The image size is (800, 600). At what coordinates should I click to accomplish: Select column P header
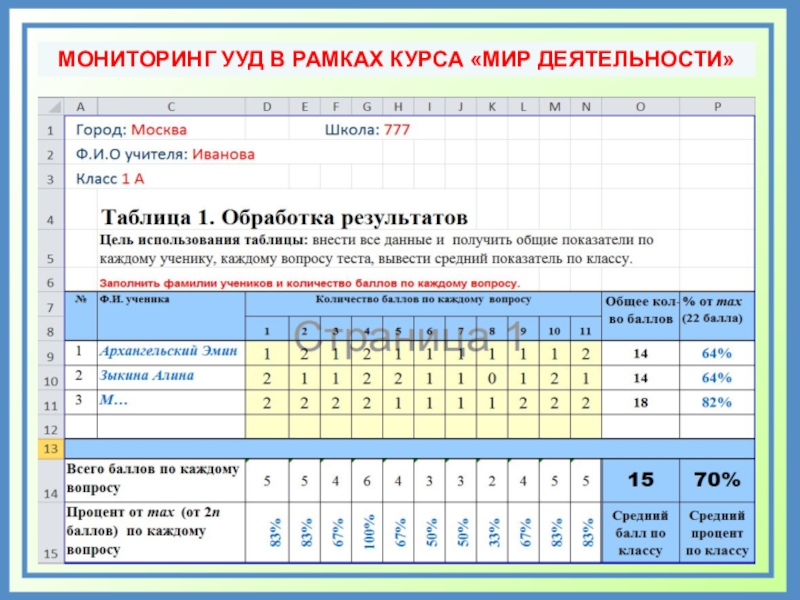tap(717, 106)
